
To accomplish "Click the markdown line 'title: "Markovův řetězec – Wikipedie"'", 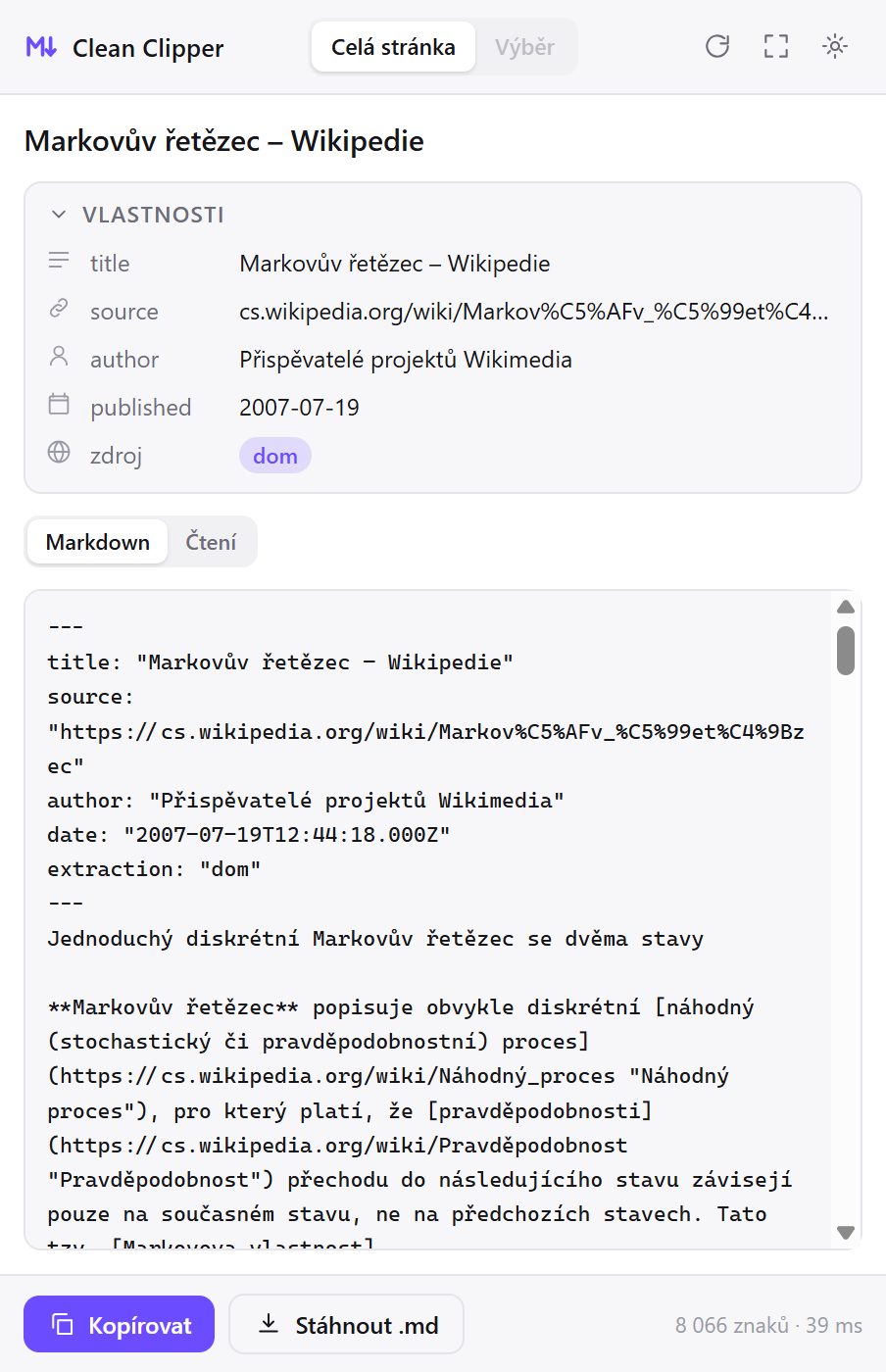I will point(280,662).
